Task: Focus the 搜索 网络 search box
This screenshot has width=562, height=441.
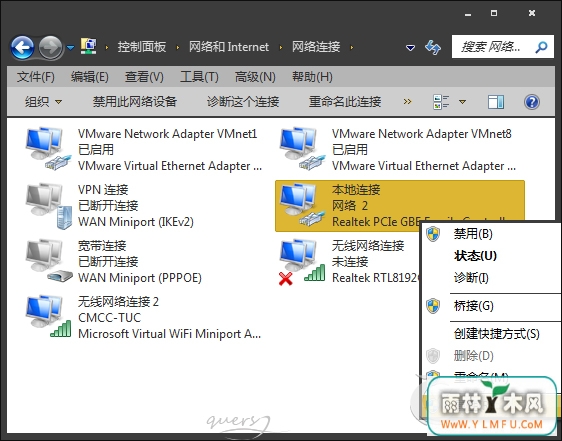Action: pos(503,47)
